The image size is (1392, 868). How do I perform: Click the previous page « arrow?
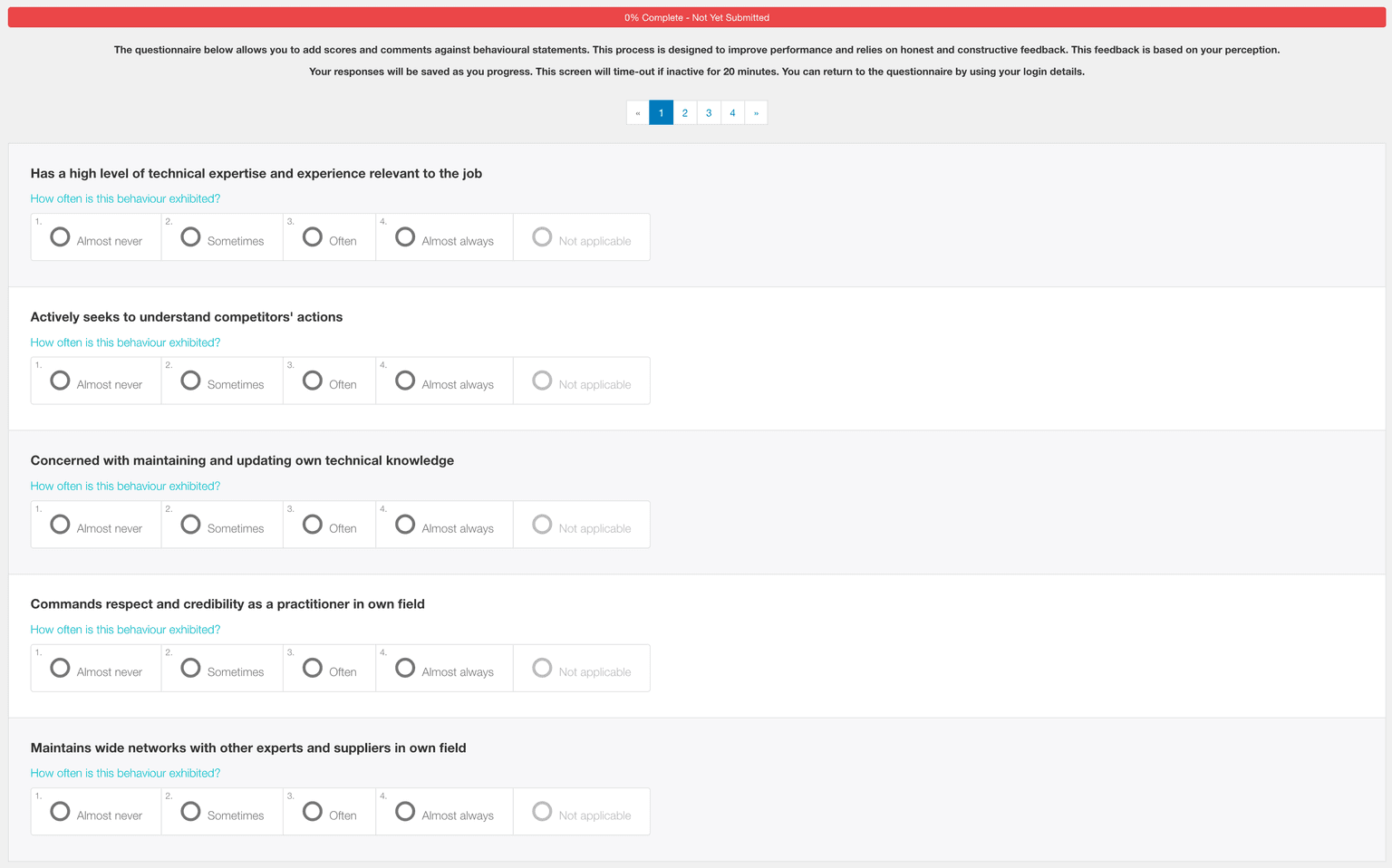638,112
